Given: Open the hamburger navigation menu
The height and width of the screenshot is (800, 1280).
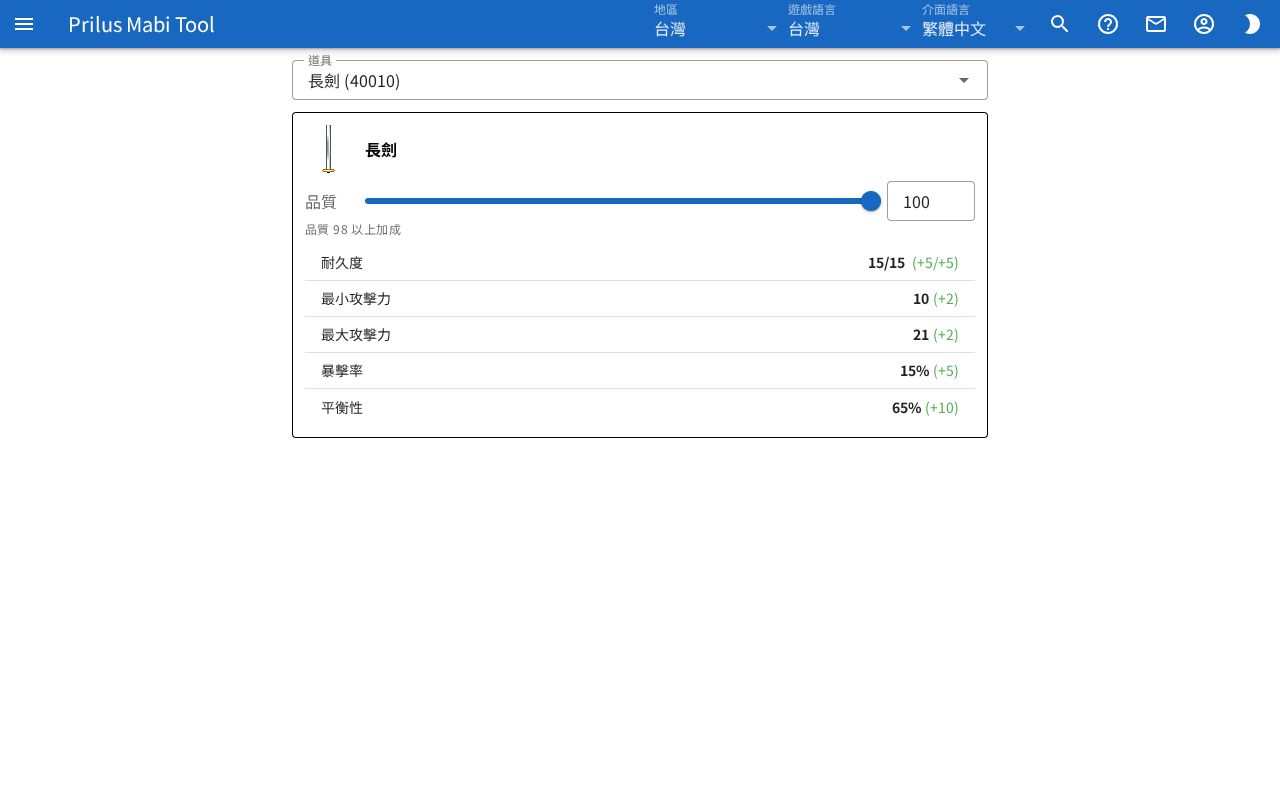Looking at the screenshot, I should coord(24,24).
